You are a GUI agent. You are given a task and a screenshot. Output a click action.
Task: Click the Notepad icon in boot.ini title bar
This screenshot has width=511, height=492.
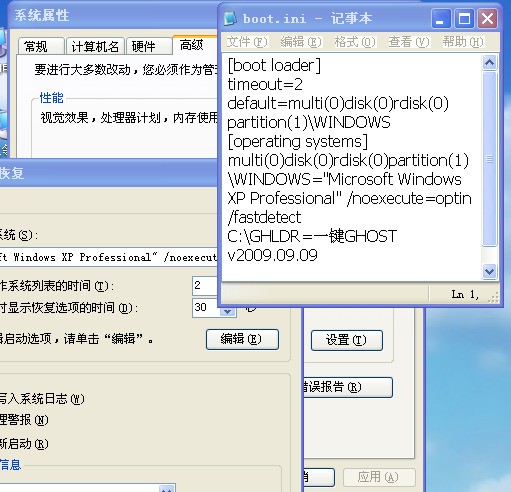230,18
